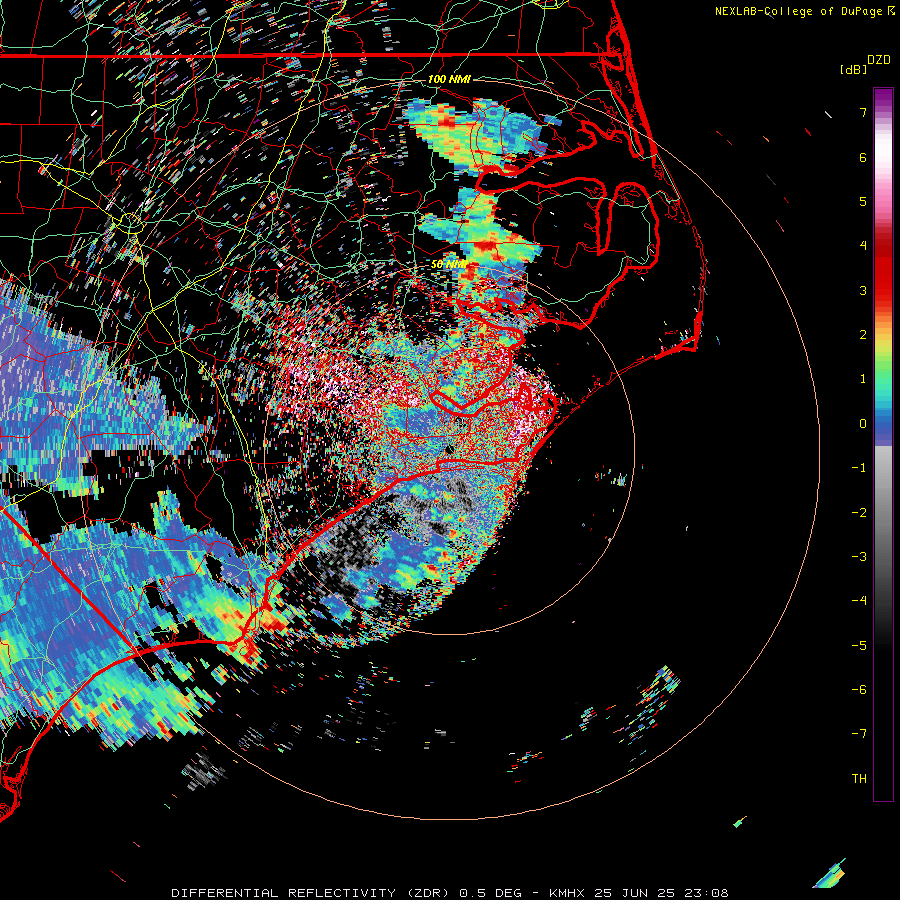Click the 50 NMI range ring label

tap(448, 265)
